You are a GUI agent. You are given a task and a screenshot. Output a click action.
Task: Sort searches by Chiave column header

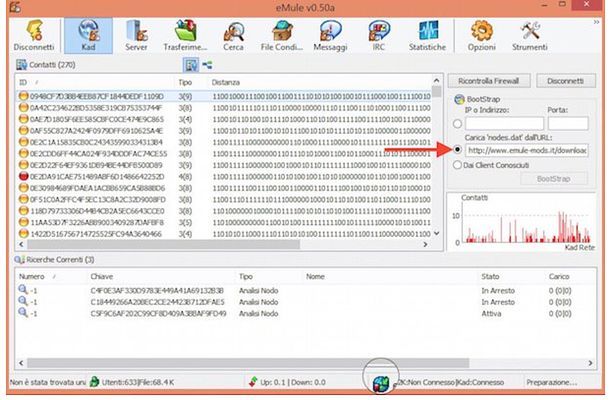coord(102,277)
